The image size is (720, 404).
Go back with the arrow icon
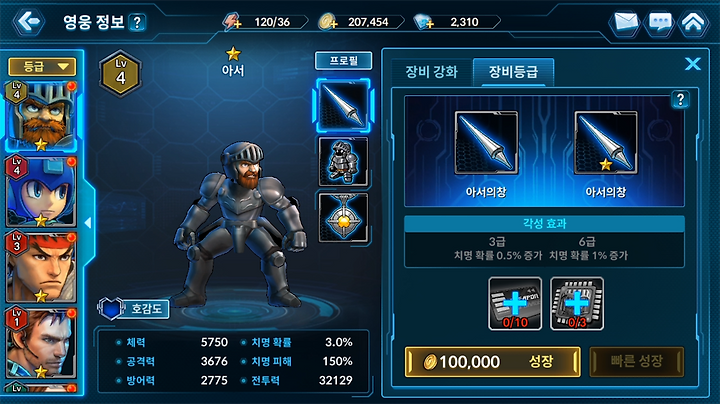click(x=28, y=21)
